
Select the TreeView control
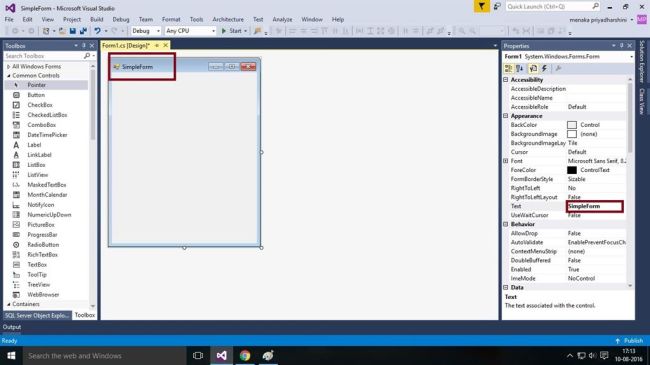pyautogui.click(x=39, y=284)
